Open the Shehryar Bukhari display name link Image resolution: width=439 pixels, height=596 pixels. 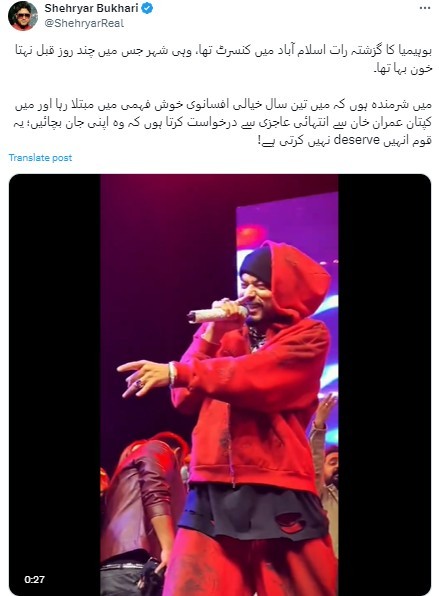[x=91, y=8]
